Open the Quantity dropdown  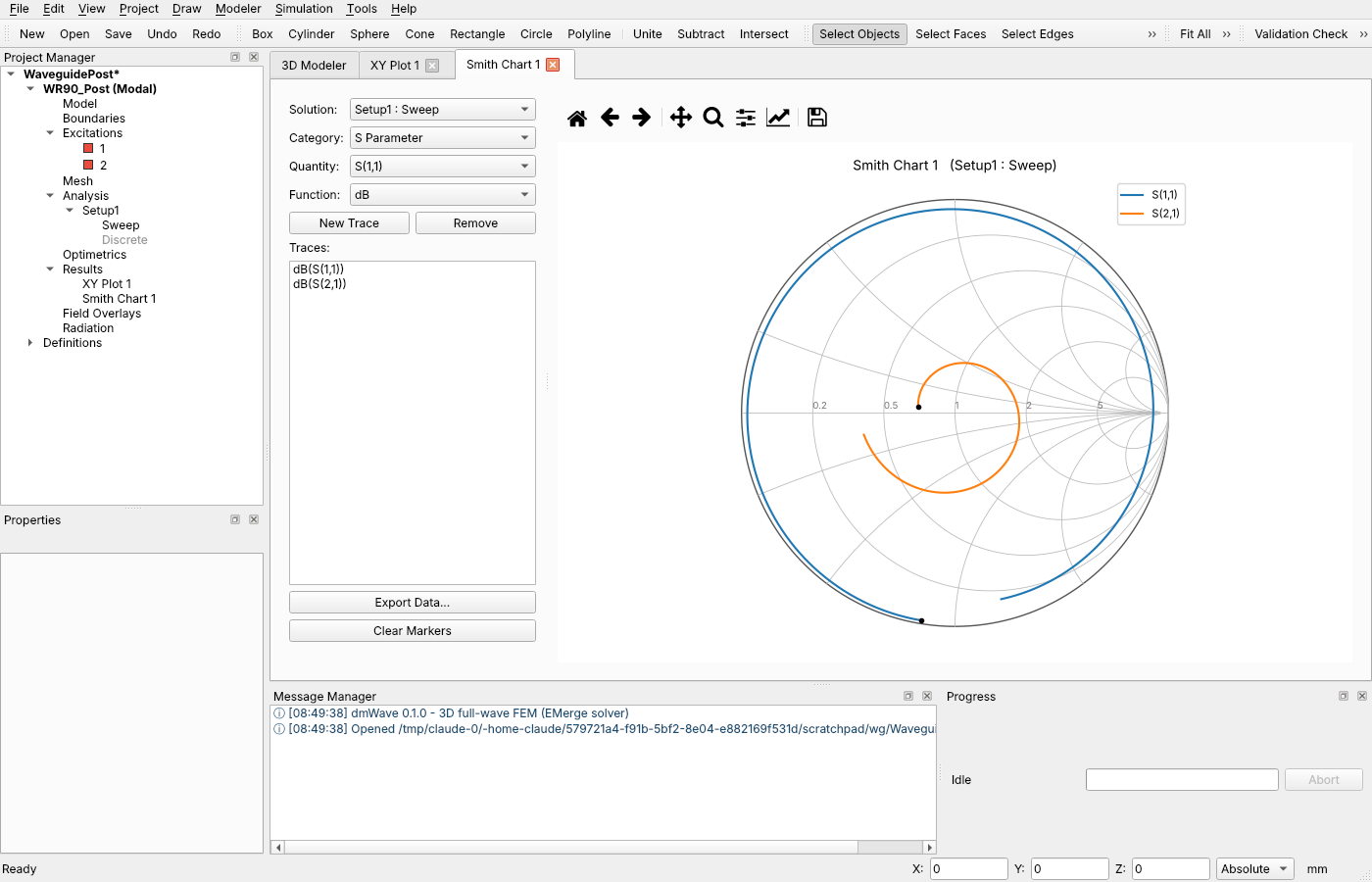coord(443,167)
